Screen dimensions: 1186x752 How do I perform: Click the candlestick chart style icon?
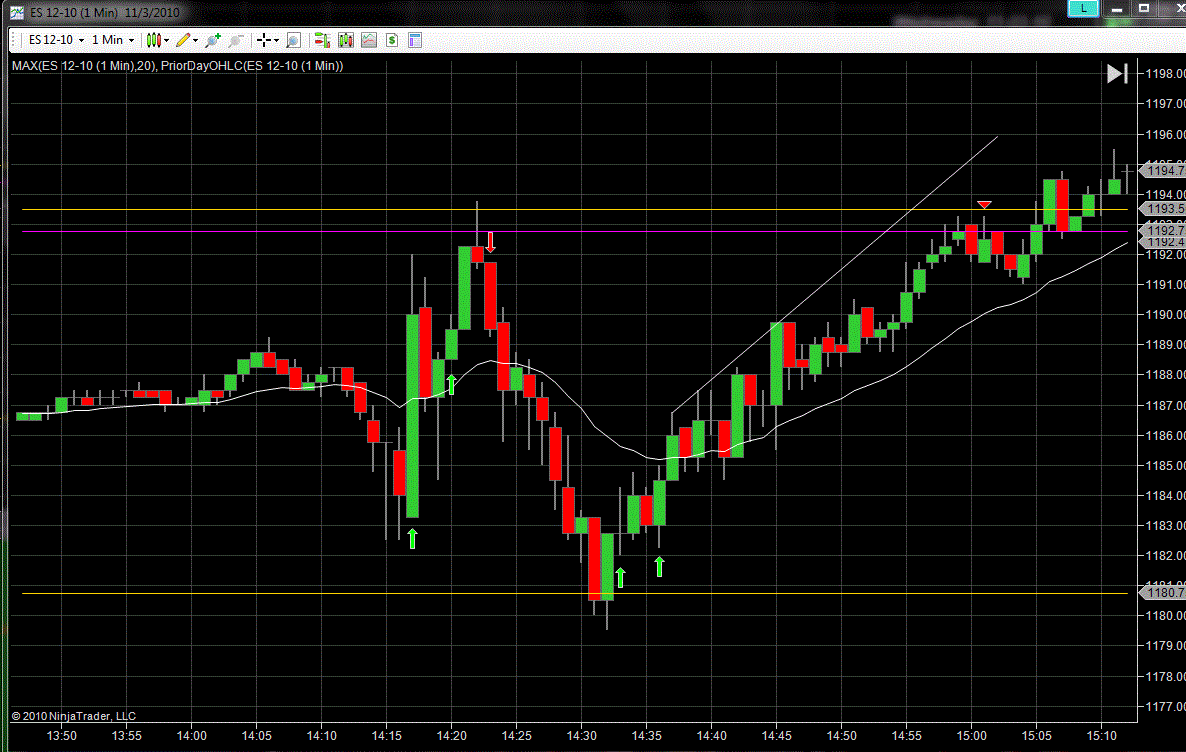(153, 40)
